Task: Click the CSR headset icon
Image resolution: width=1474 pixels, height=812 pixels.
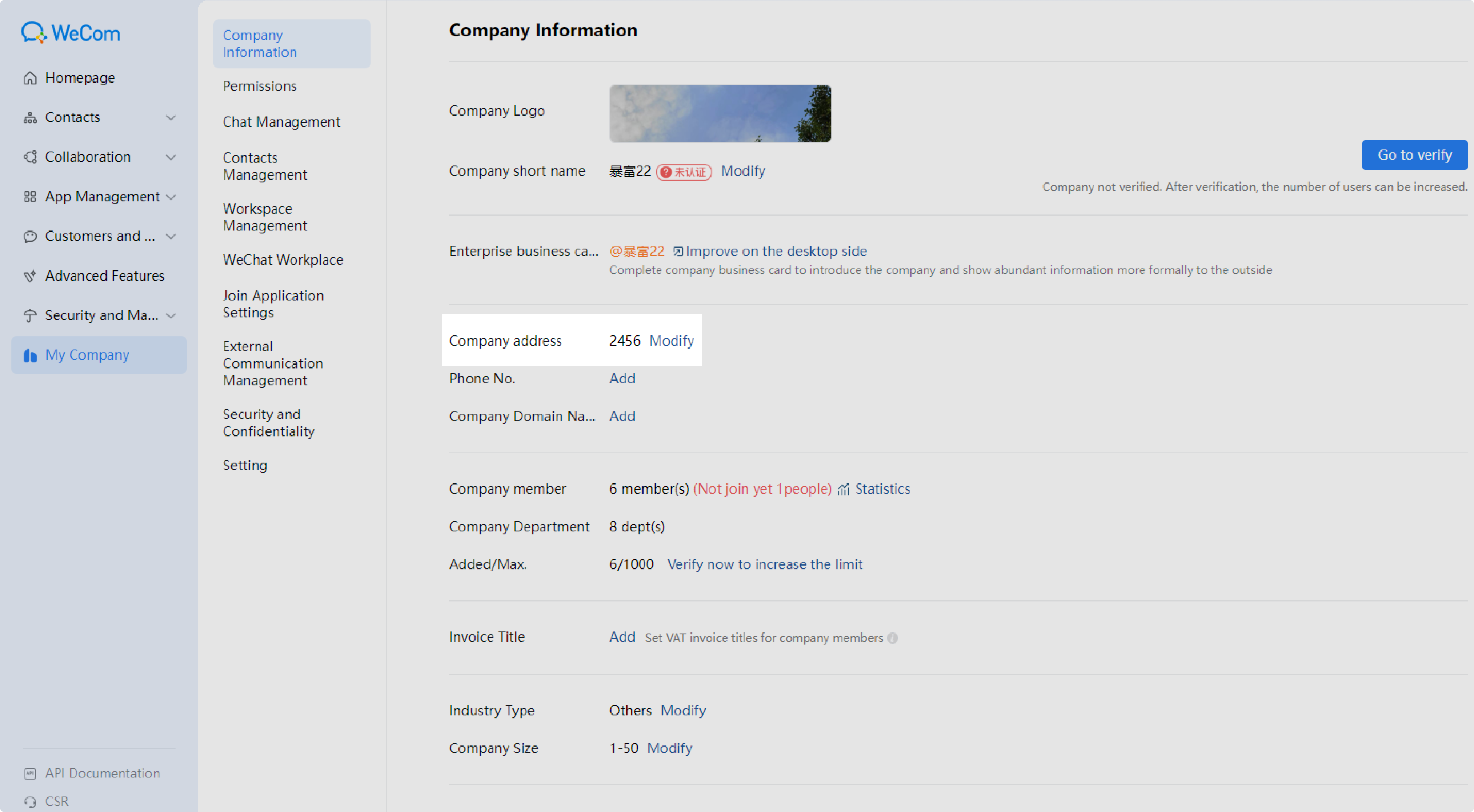Action: (30, 802)
